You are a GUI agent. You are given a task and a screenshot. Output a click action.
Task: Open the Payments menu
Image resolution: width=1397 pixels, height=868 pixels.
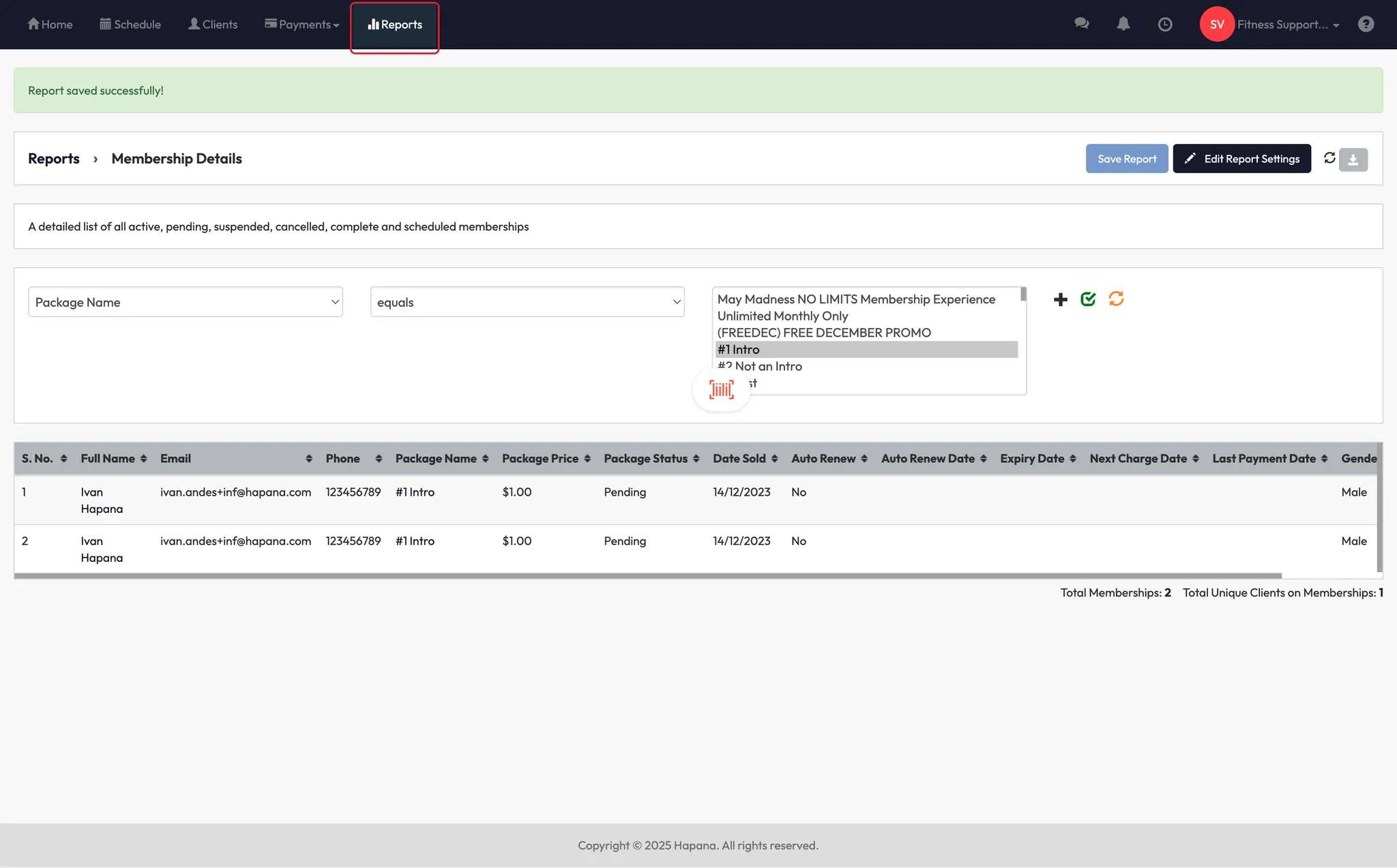pos(302,25)
